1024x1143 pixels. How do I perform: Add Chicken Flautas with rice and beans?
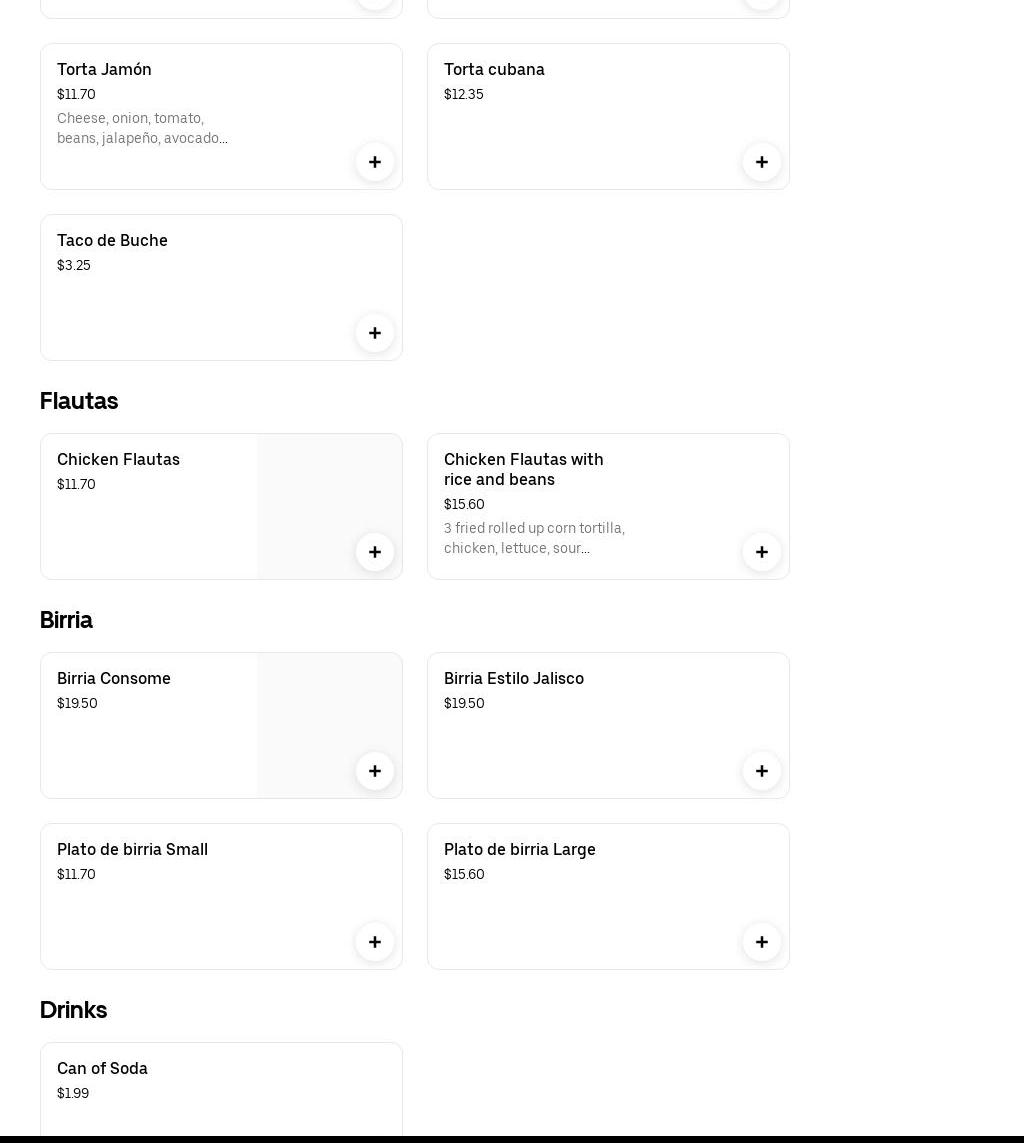point(762,552)
